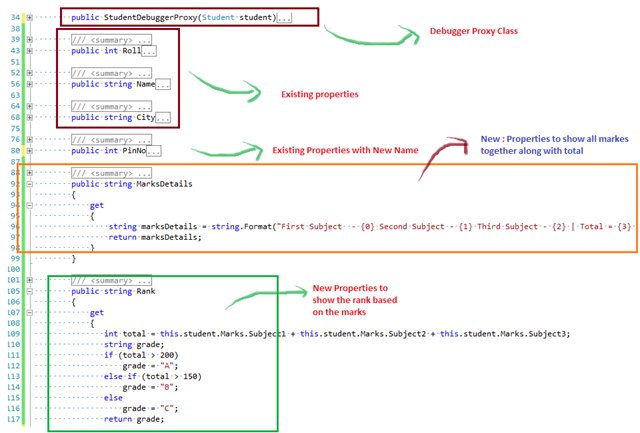640x433 pixels.
Task: Click the plus icon beside PinNo property
Action: [30, 151]
